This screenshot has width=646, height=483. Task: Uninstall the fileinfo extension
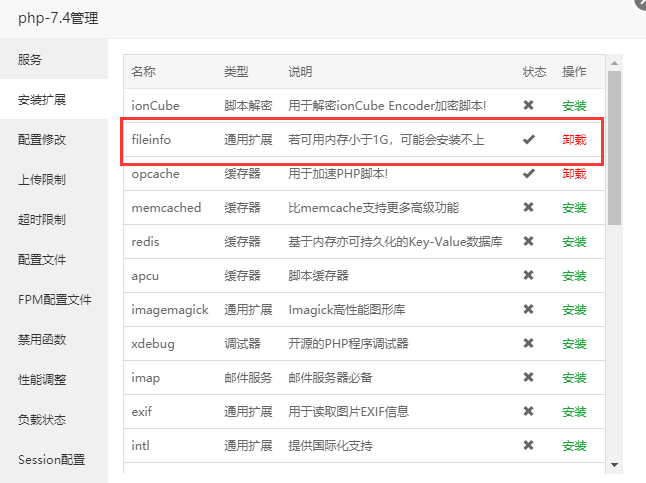[574, 140]
